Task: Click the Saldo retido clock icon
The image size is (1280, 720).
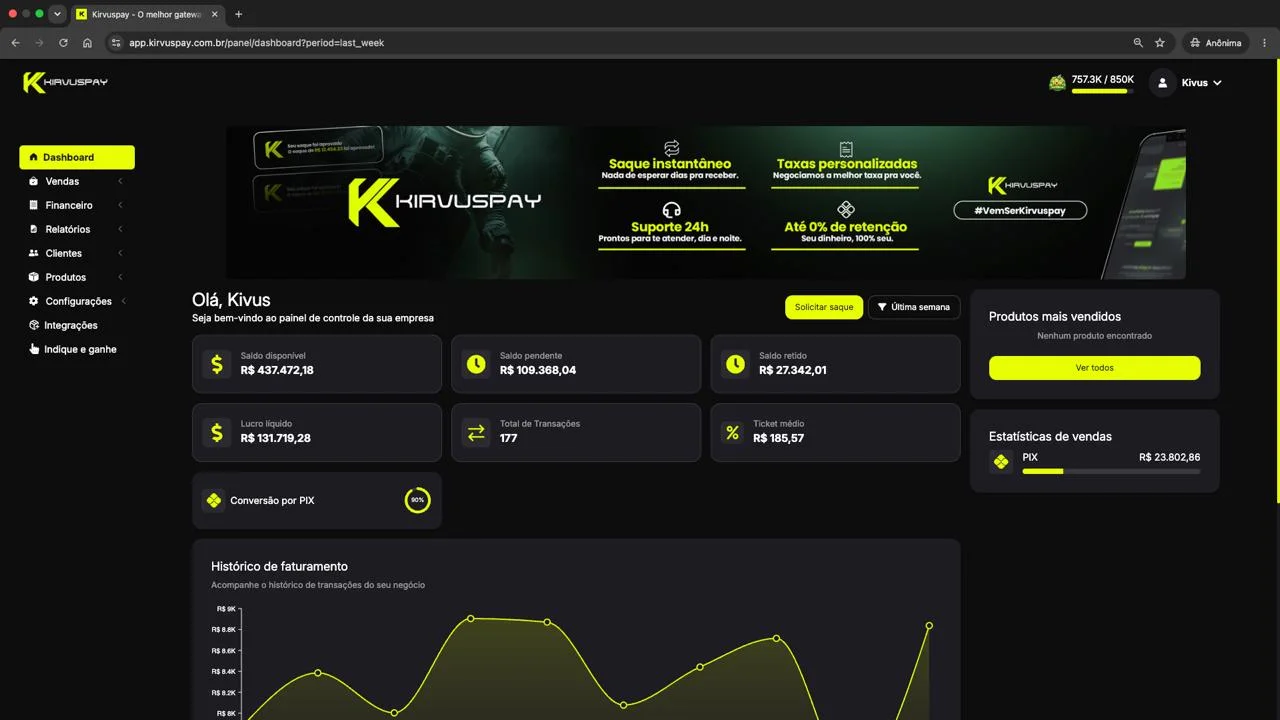Action: (735, 364)
